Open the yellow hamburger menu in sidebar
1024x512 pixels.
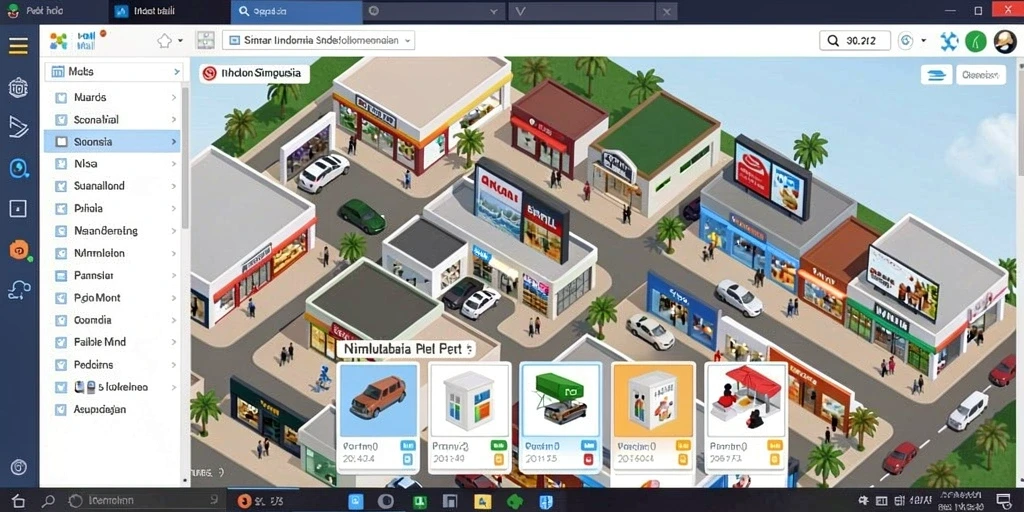coord(18,46)
